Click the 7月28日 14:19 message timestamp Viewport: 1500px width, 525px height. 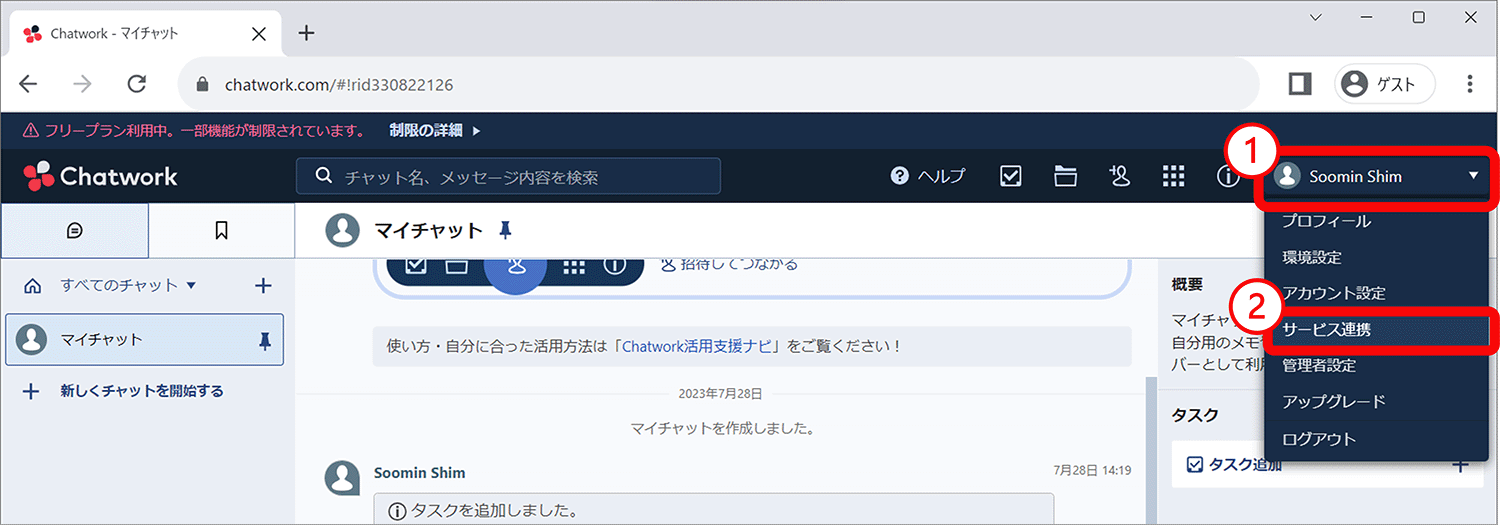pos(1092,469)
